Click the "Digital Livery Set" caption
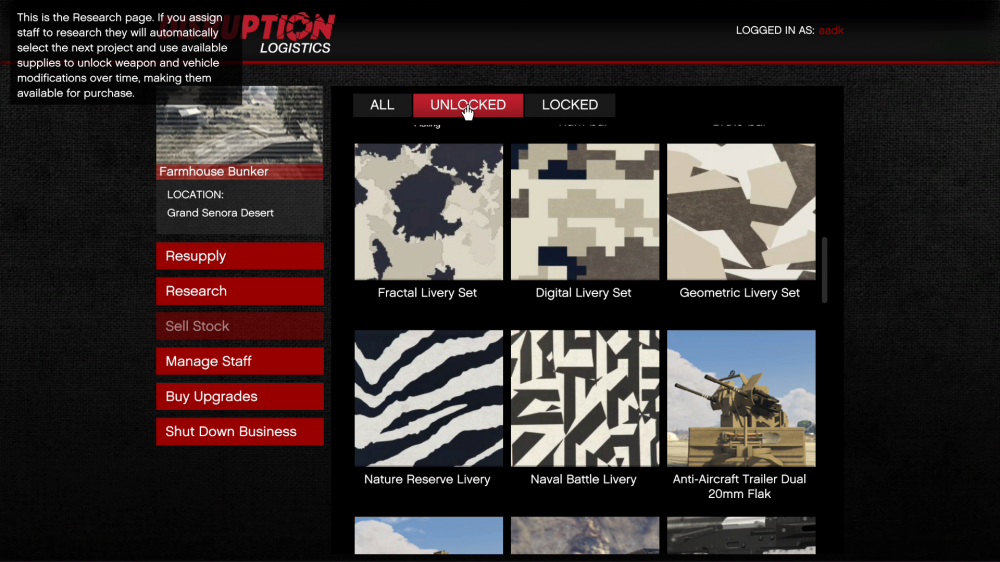1000x562 pixels. 584,293
